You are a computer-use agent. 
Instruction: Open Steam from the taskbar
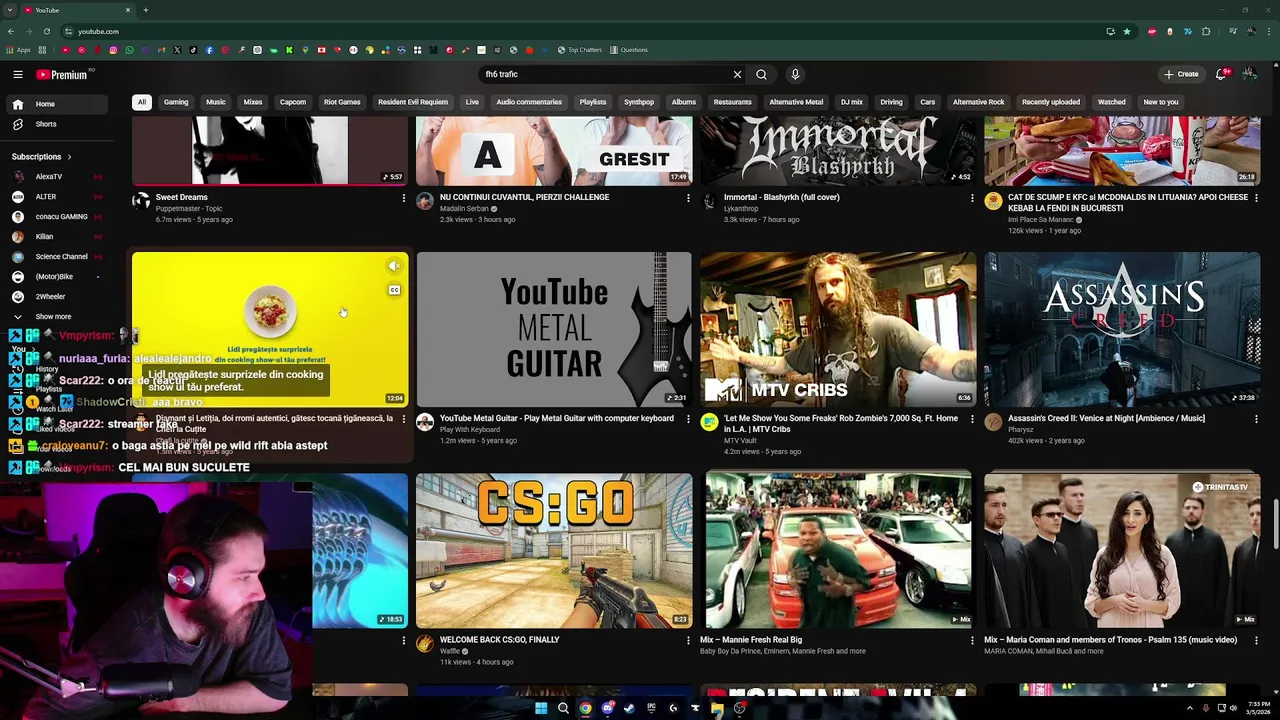[x=629, y=708]
